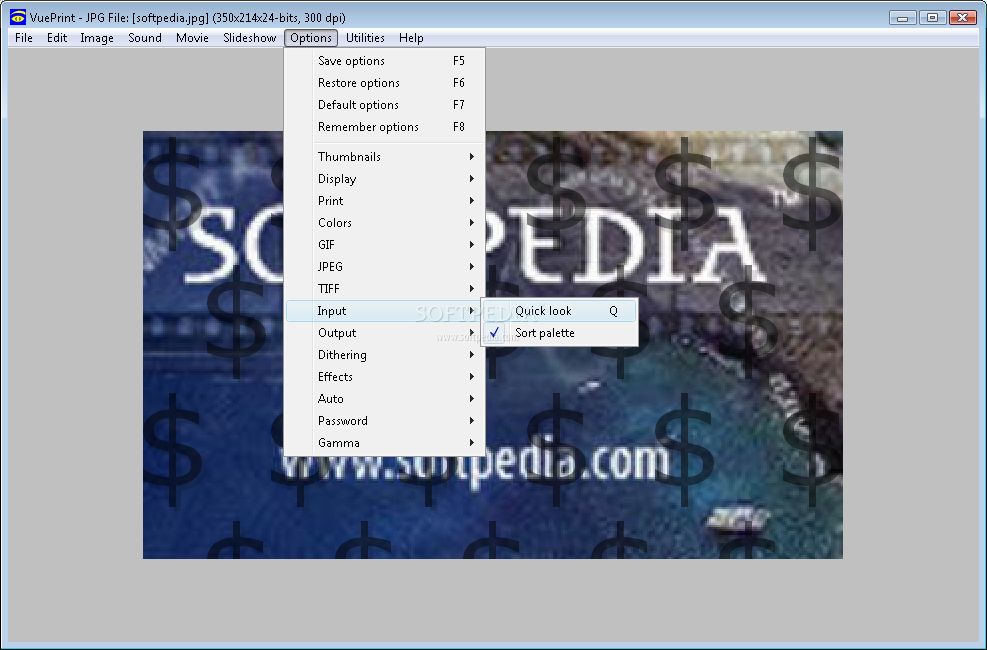This screenshot has width=987, height=650.
Task: Close the VuePrint window
Action: pyautogui.click(x=962, y=18)
